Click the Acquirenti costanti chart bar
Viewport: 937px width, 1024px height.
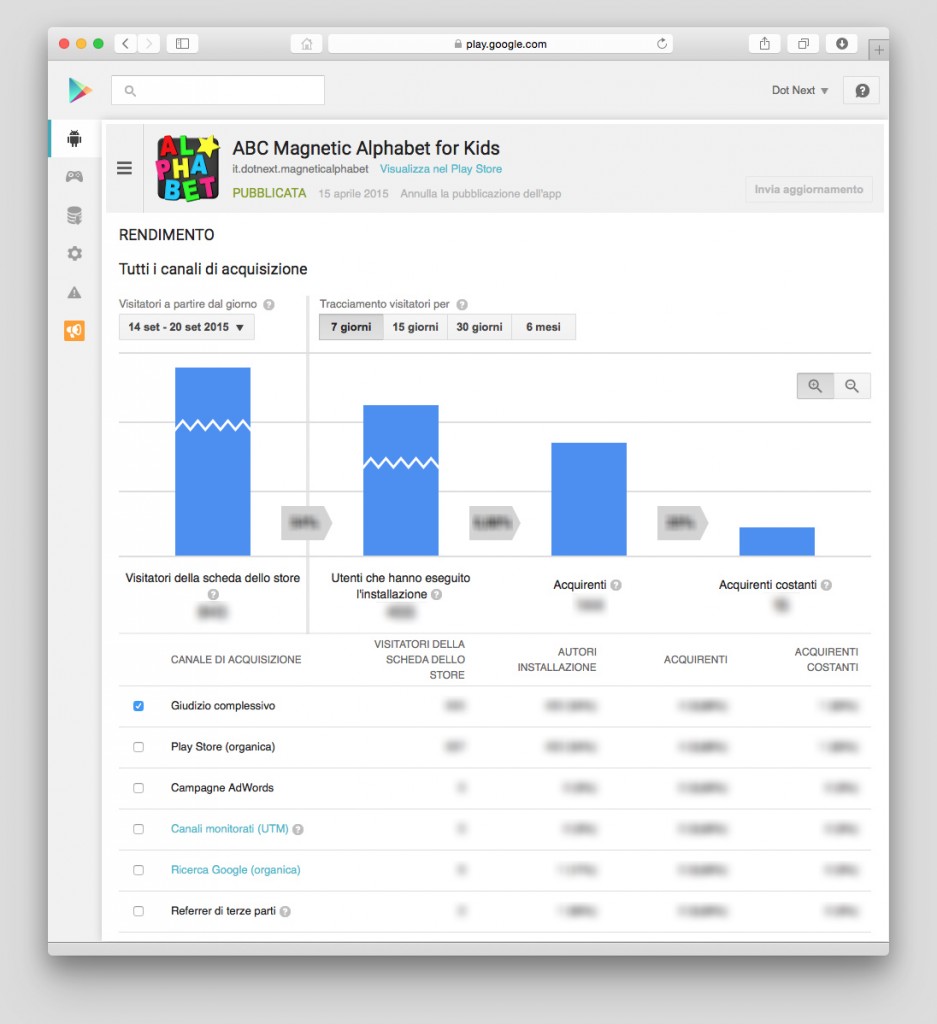777,541
